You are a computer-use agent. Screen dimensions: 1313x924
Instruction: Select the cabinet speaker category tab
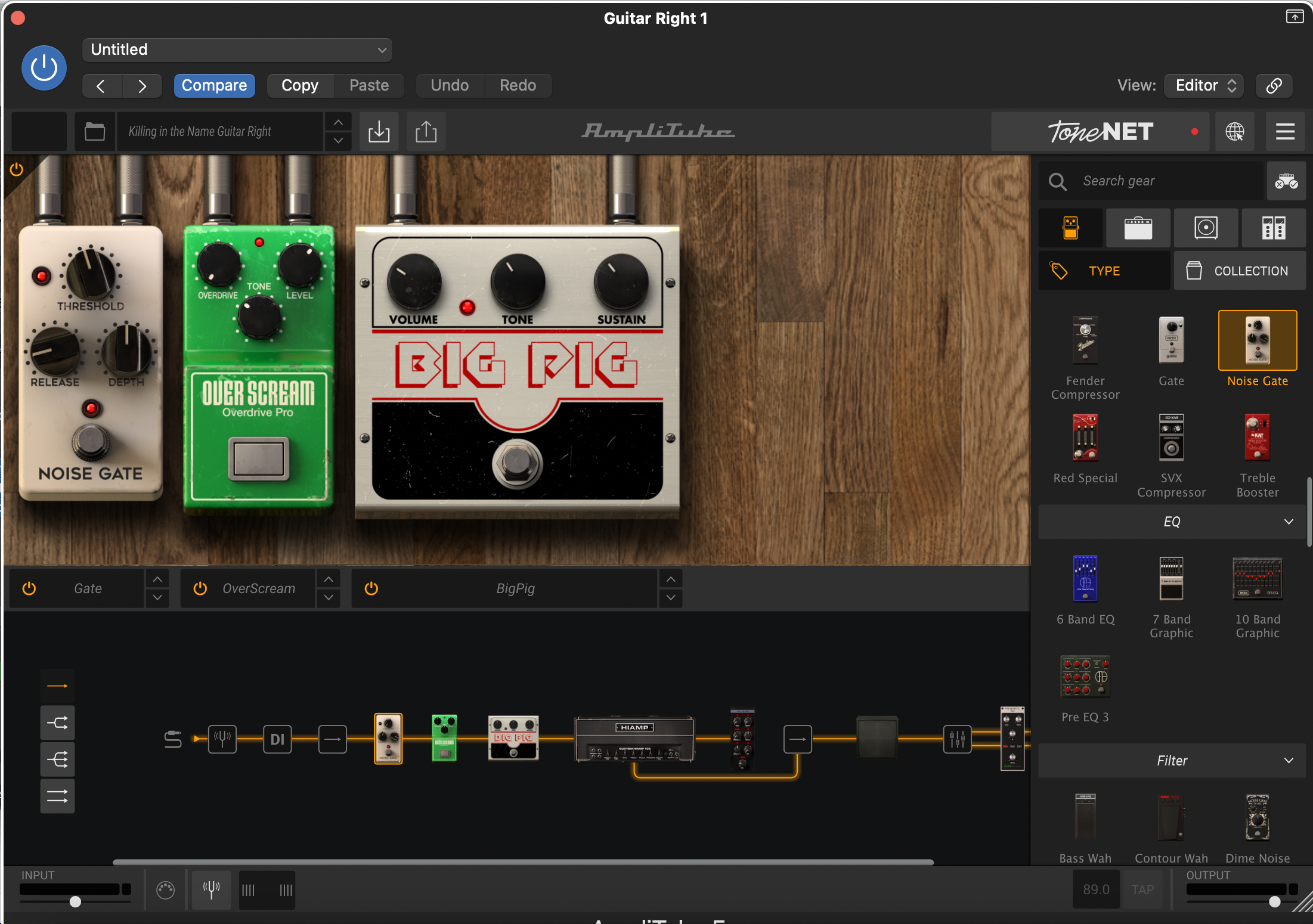coord(1206,228)
